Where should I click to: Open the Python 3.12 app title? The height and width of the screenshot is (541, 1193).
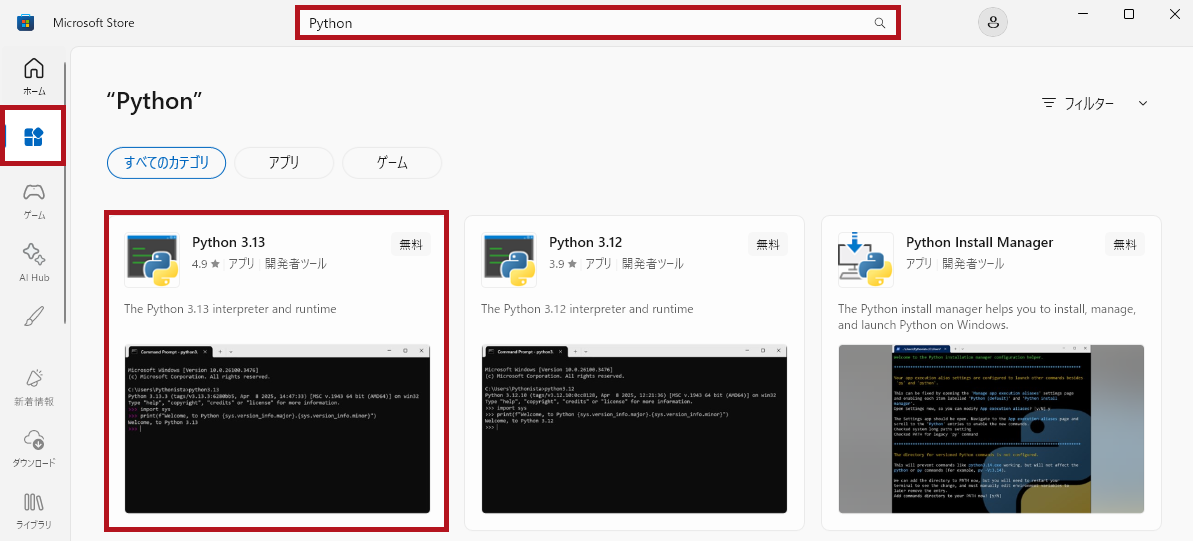point(585,242)
